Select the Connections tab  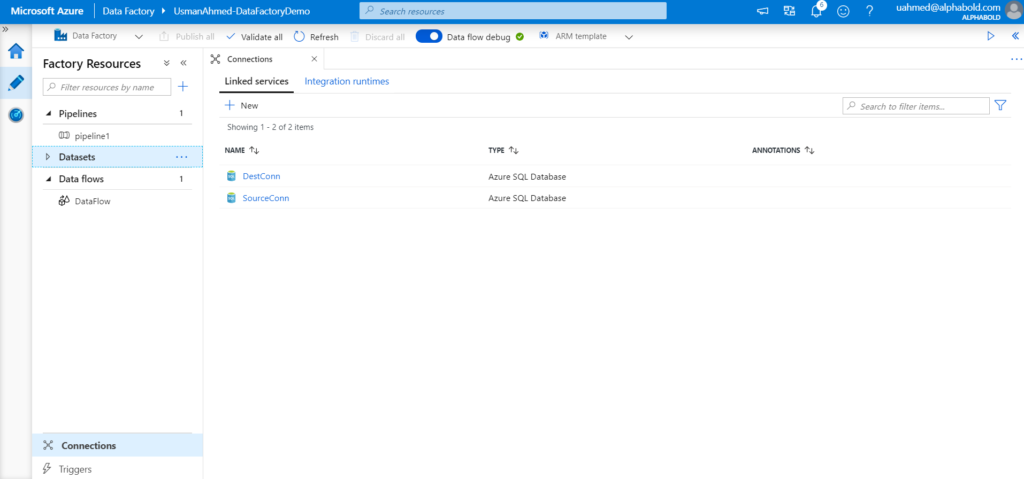[x=249, y=59]
